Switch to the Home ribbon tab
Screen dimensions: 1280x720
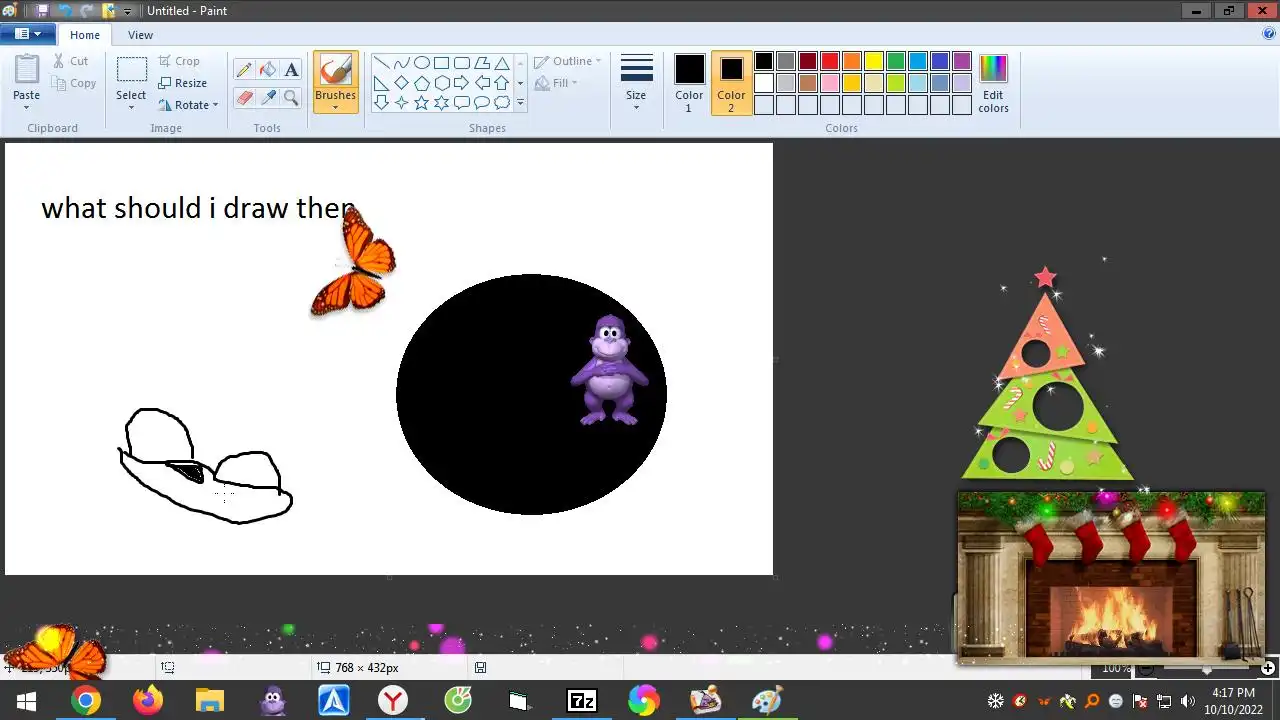[x=85, y=35]
